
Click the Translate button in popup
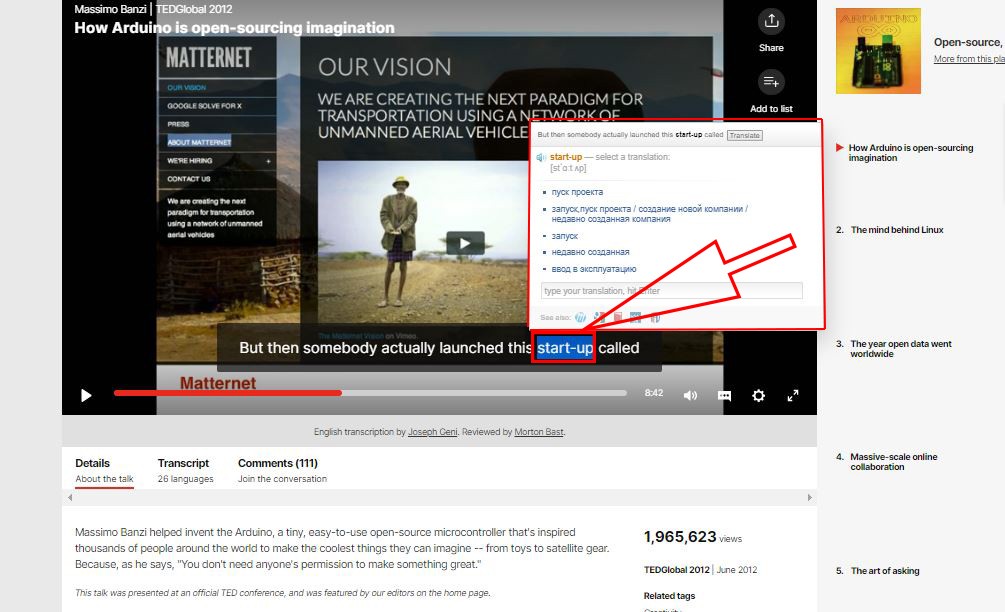[745, 135]
